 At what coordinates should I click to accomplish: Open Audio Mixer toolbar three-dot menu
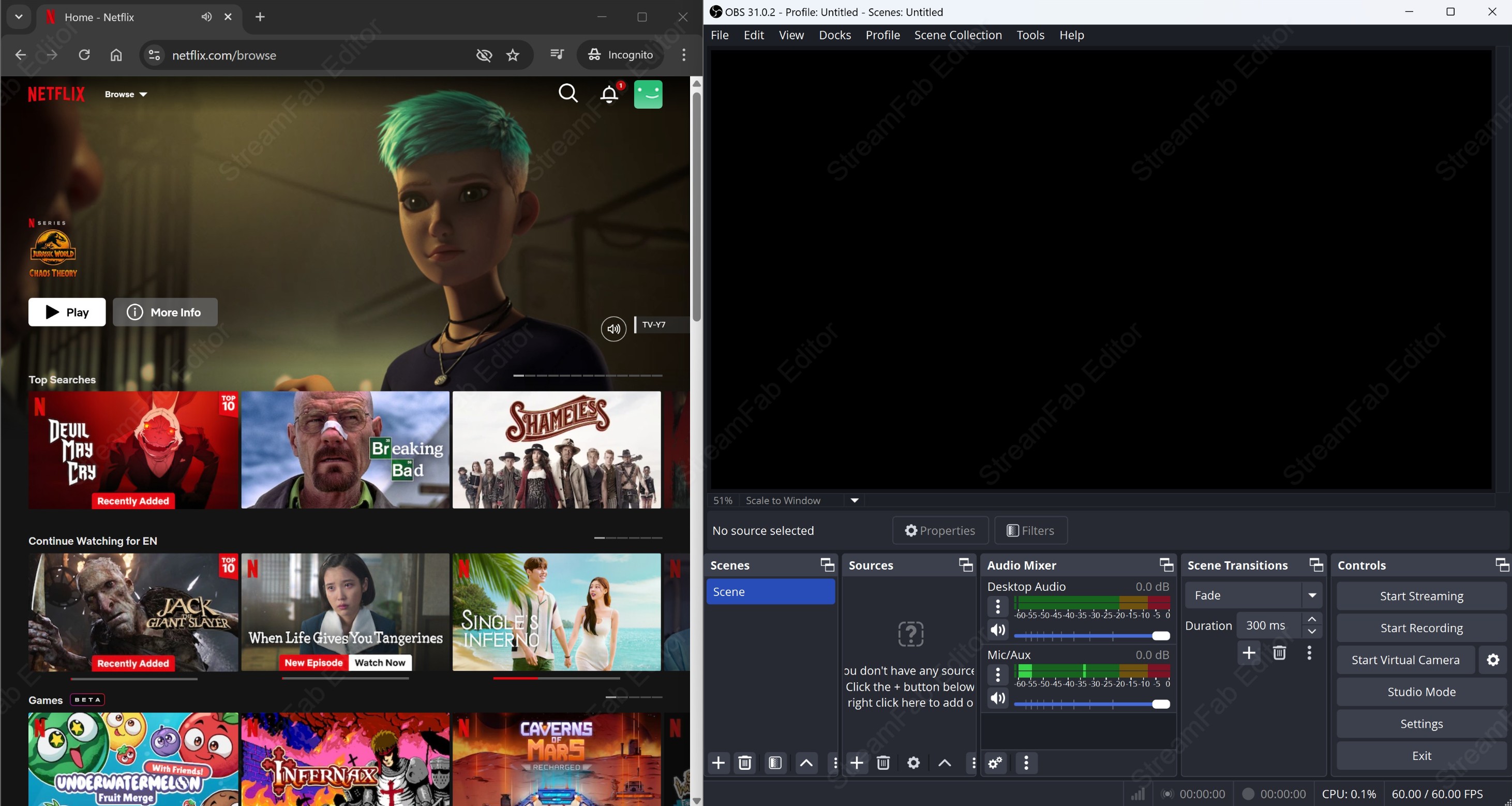(1026, 763)
